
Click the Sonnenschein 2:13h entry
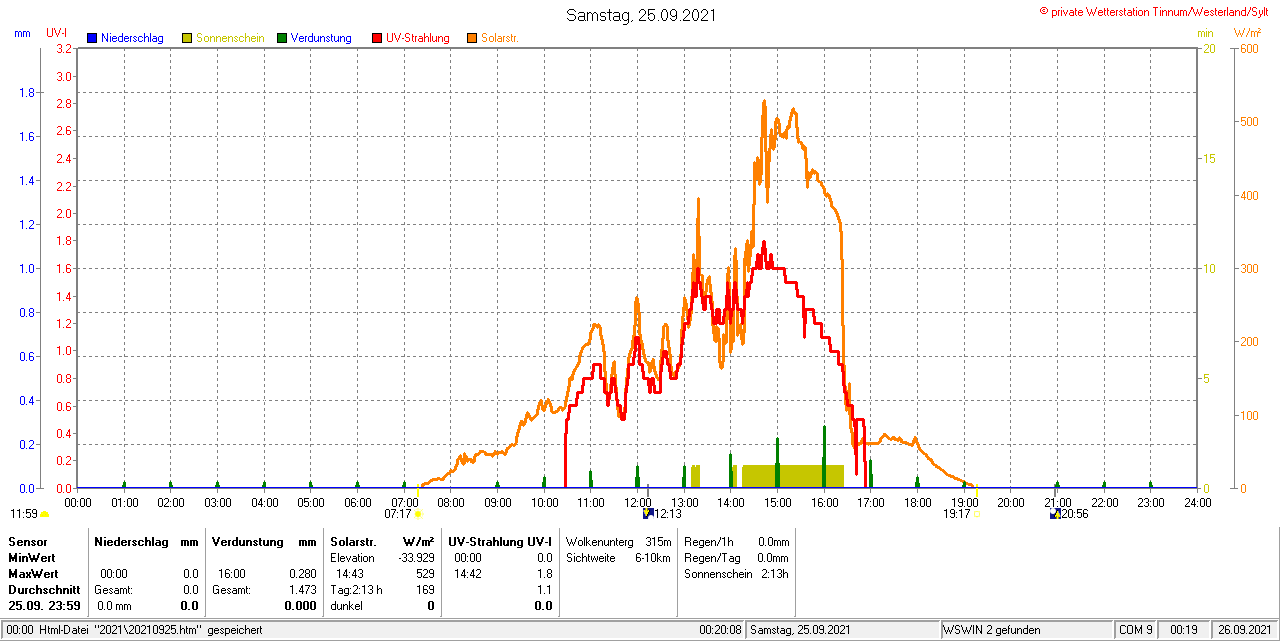point(737,574)
